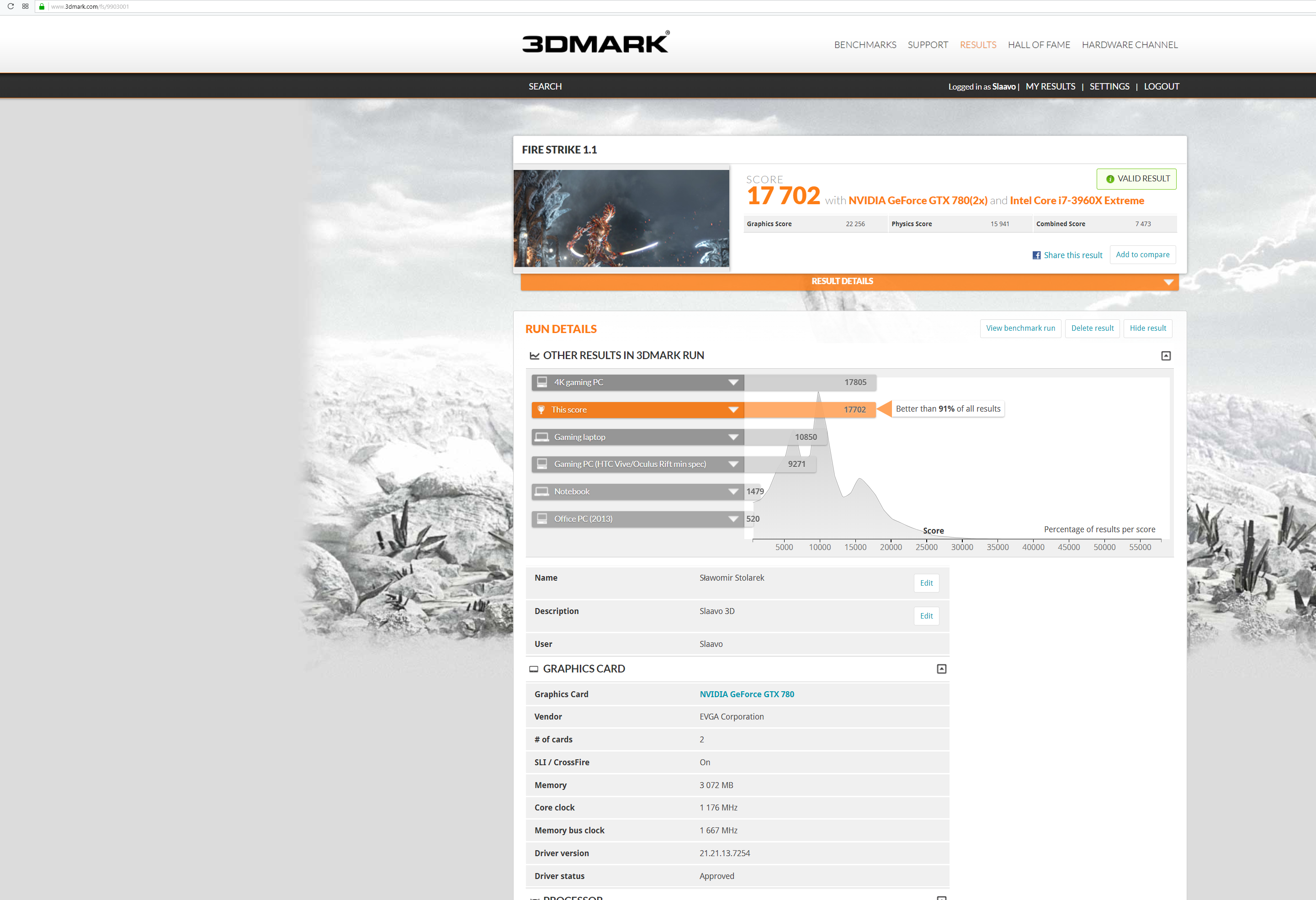The height and width of the screenshot is (900, 1316).
Task: Click the laptop icon on Gaming laptop row
Action: 542,437
